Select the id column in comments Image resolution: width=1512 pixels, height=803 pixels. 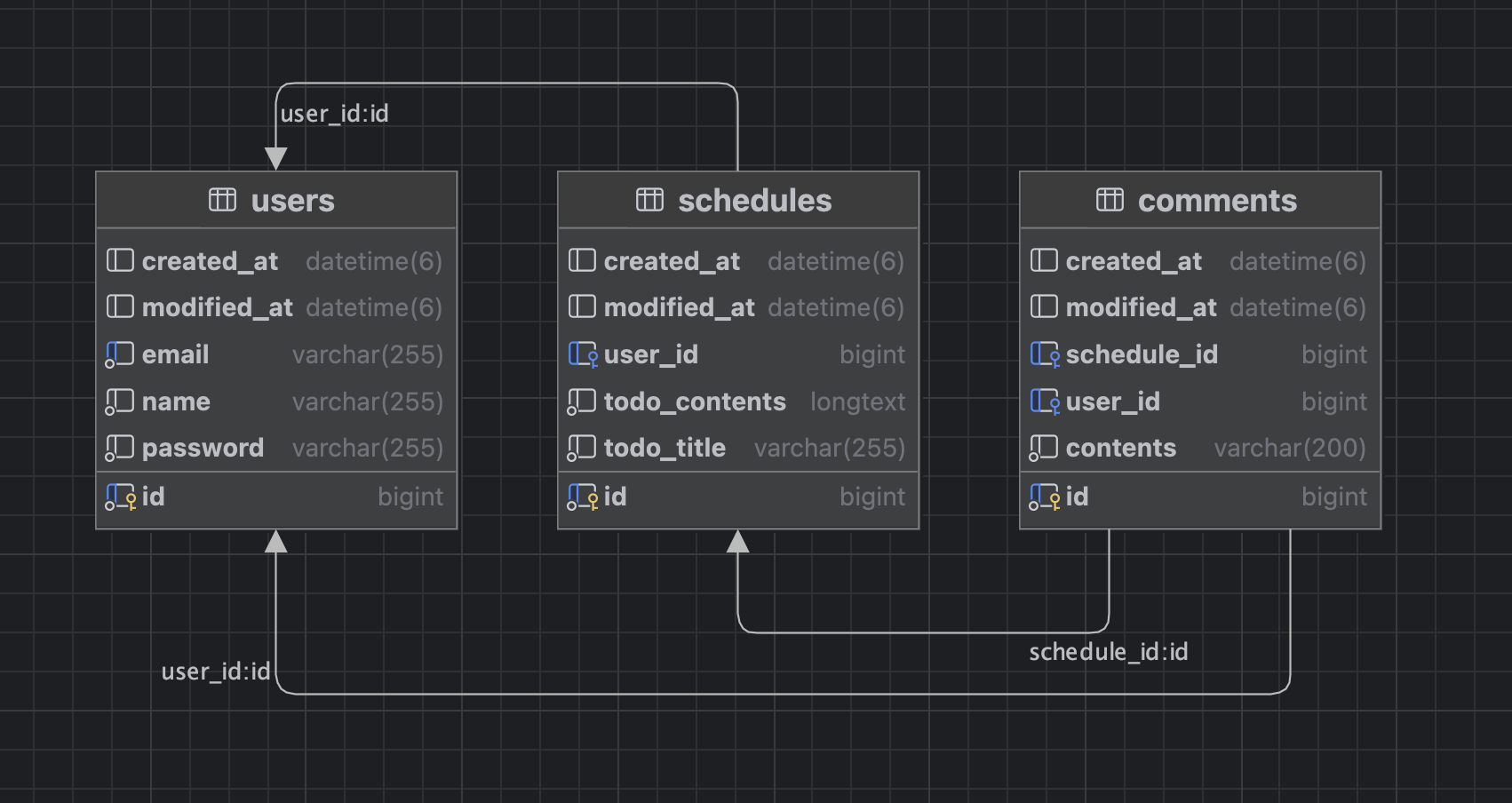coord(1200,497)
